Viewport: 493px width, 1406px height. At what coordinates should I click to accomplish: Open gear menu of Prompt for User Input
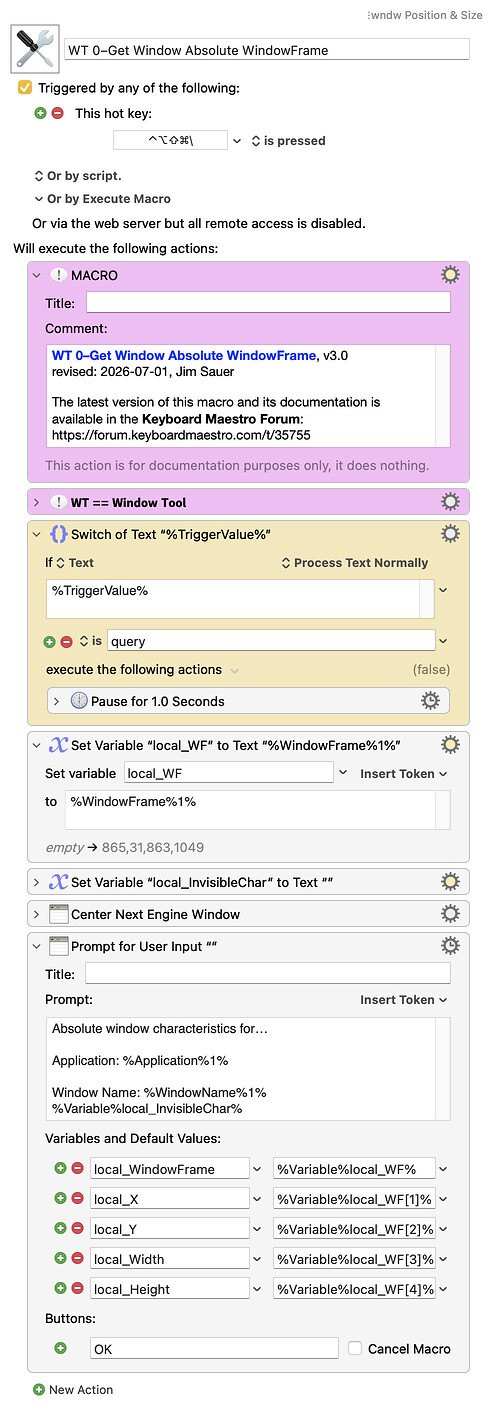pos(450,946)
